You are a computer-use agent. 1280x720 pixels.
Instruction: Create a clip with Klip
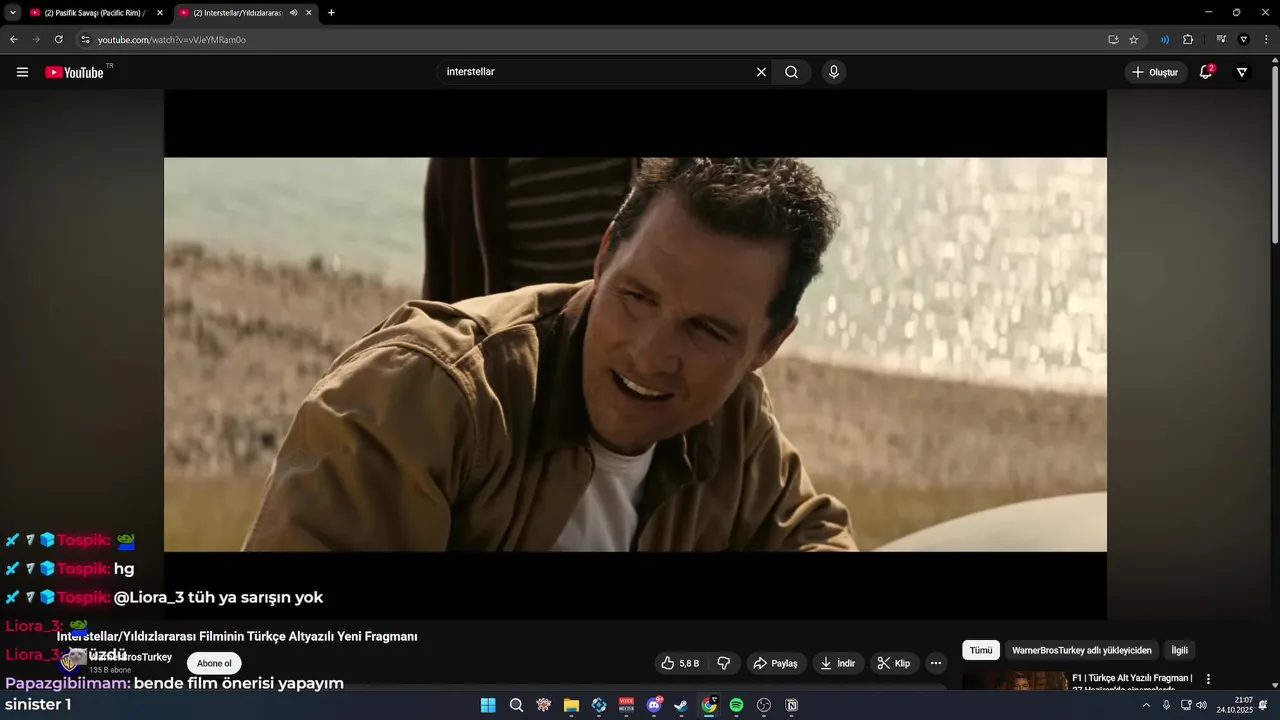[894, 663]
